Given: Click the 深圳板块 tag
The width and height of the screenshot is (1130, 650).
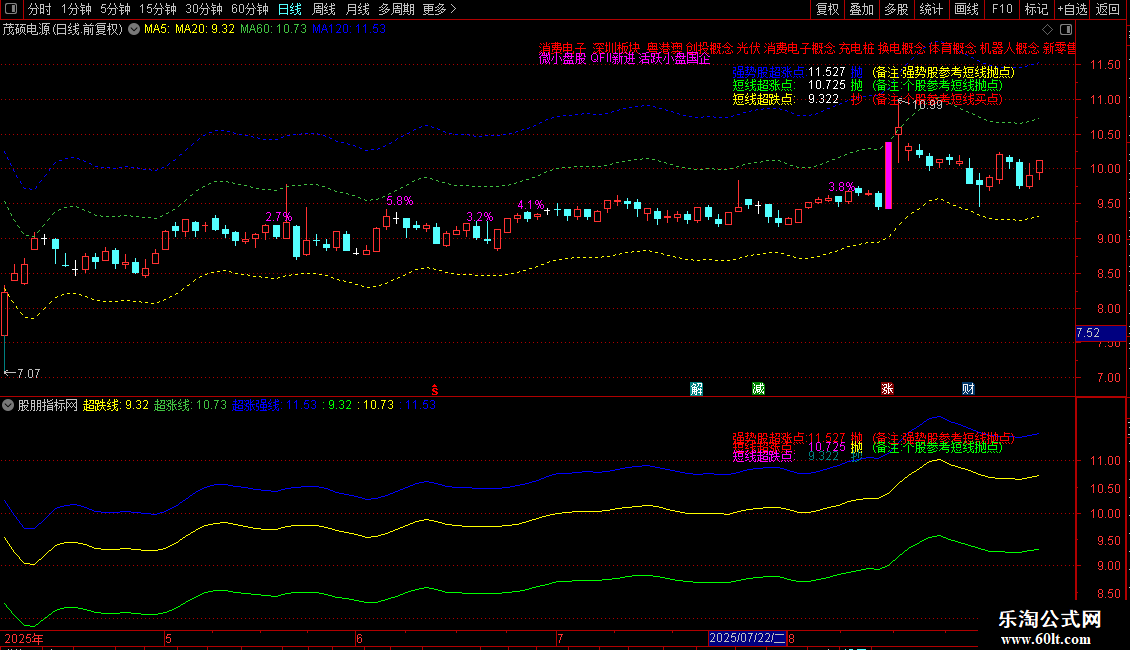Looking at the screenshot, I should tap(616, 48).
